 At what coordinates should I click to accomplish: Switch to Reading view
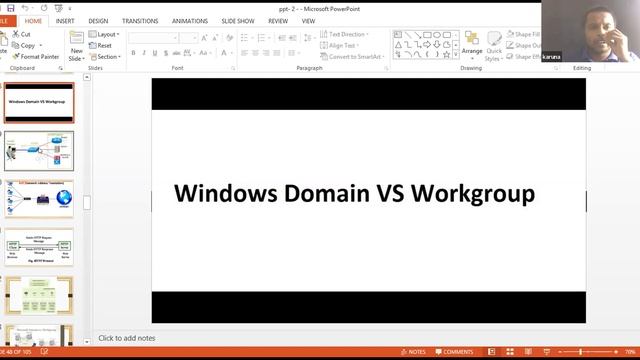[x=528, y=352]
